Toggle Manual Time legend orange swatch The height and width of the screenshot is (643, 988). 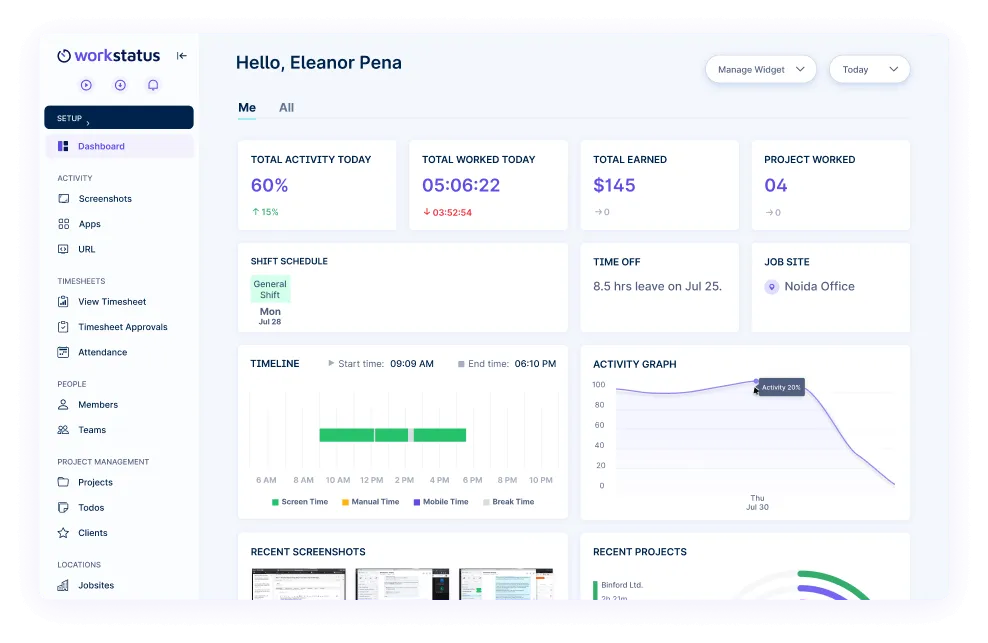point(345,502)
